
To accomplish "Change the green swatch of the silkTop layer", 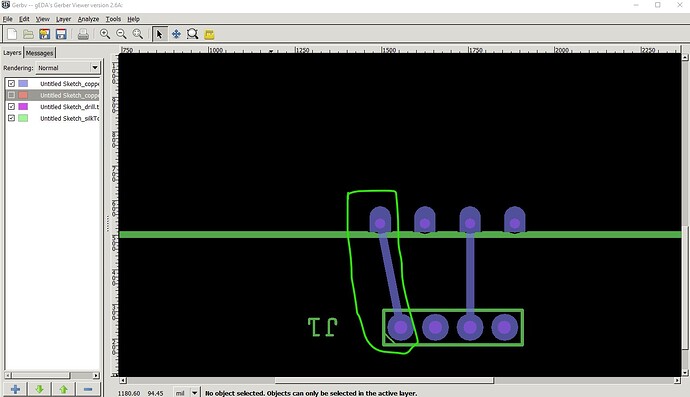I will click(23, 118).
